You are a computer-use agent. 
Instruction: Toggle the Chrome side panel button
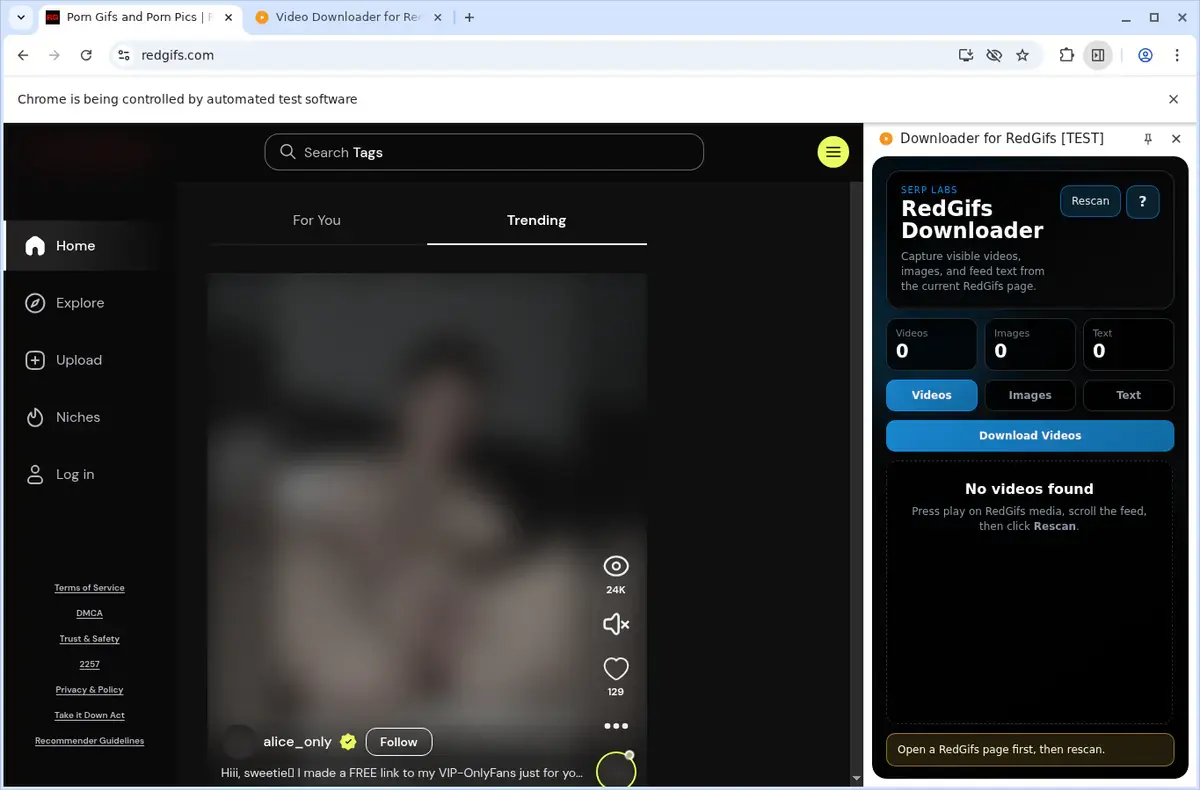tap(1098, 55)
